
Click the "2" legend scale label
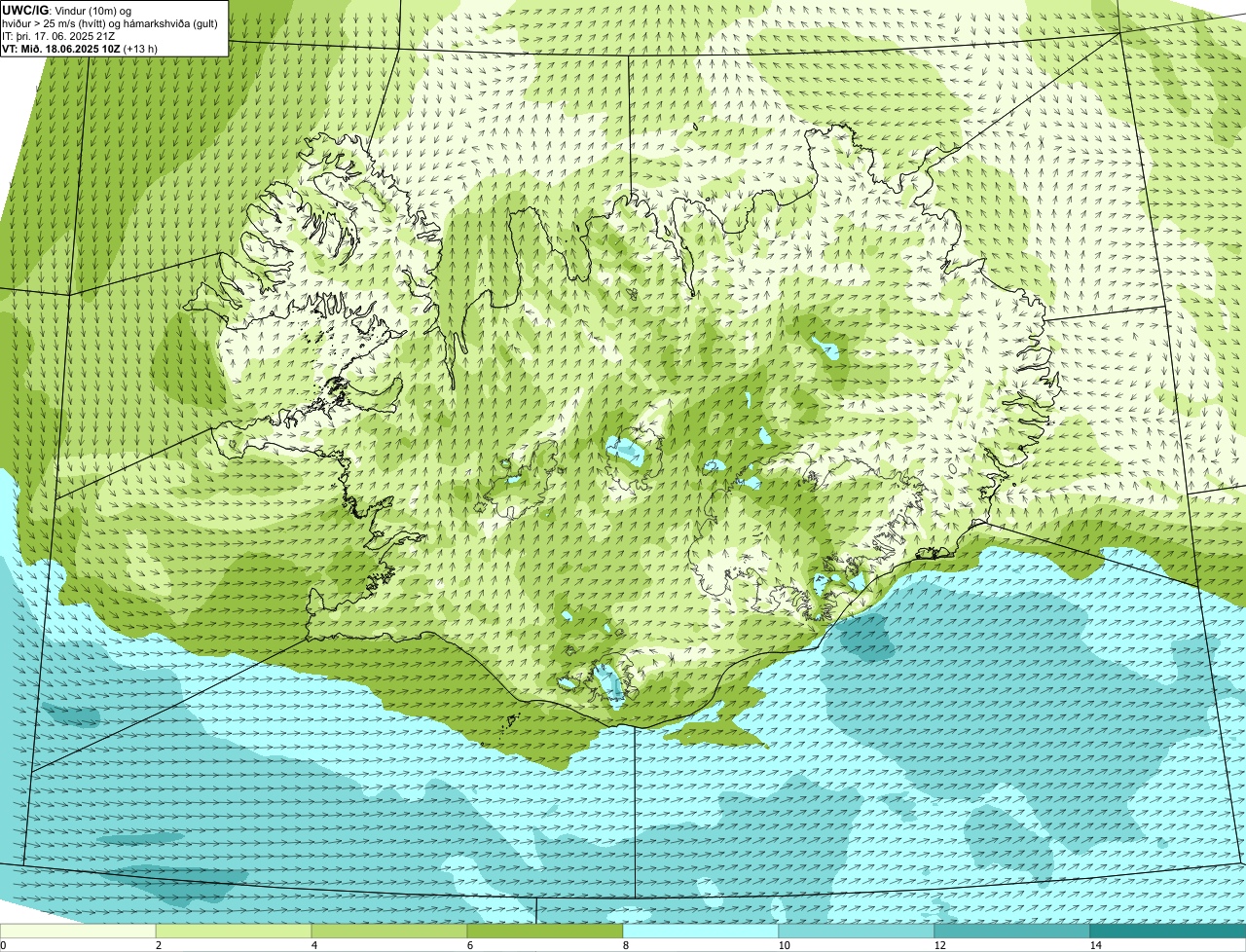[x=158, y=945]
